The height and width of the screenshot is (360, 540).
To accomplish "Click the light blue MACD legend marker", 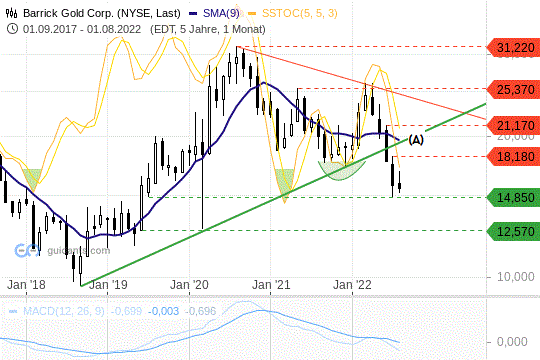I will [x=13, y=311].
